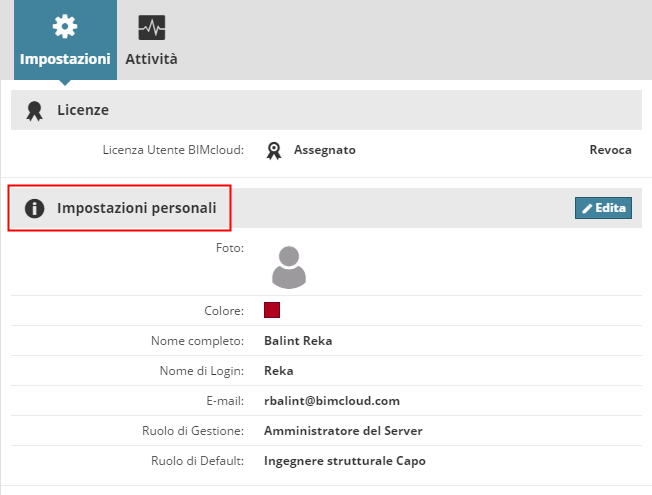Switch to the Attività tab
The image size is (652, 495).
pos(152,58)
